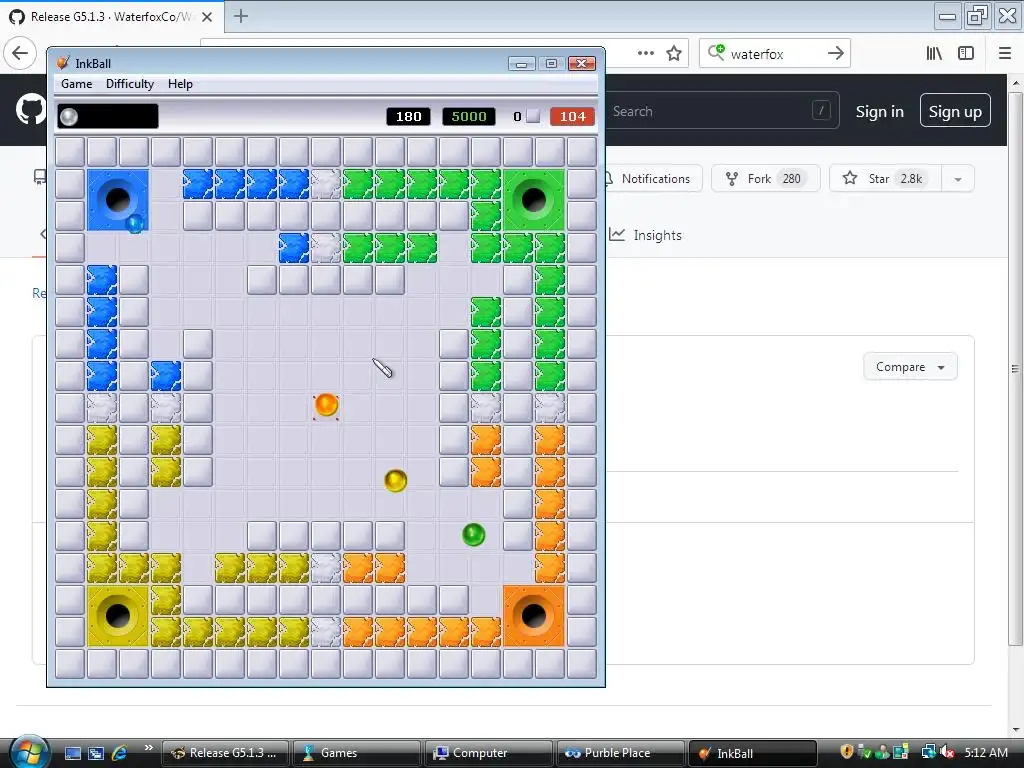This screenshot has width=1024, height=768.
Task: Click the GitHub Search box
Action: coord(722,111)
